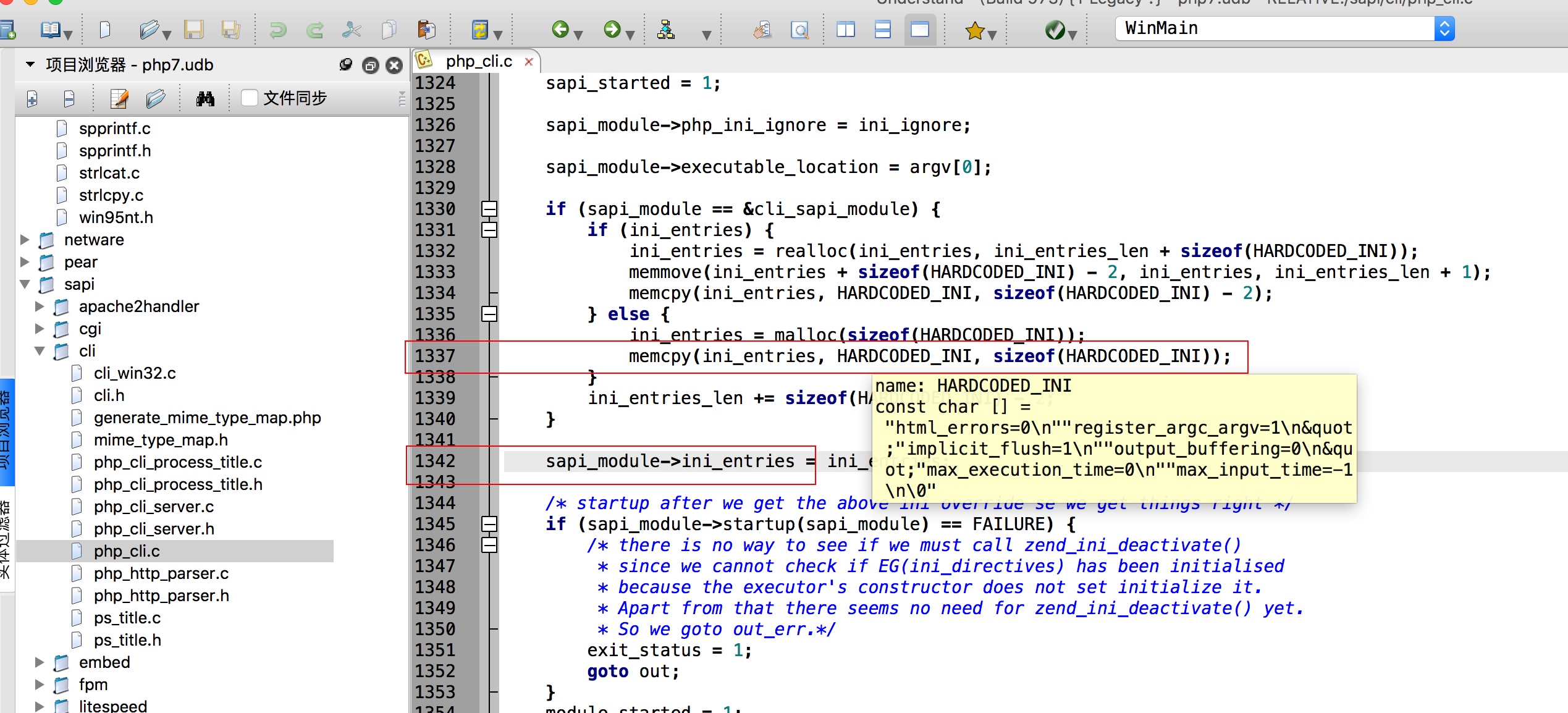Click the scissors Cut icon

(x=351, y=29)
